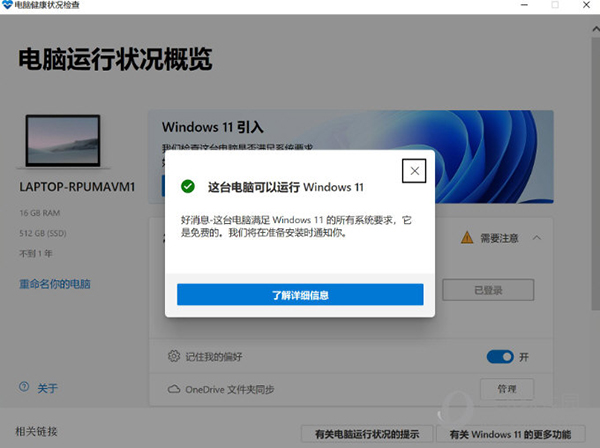Click the OneDrive 文件夹同步 label

click(x=230, y=389)
